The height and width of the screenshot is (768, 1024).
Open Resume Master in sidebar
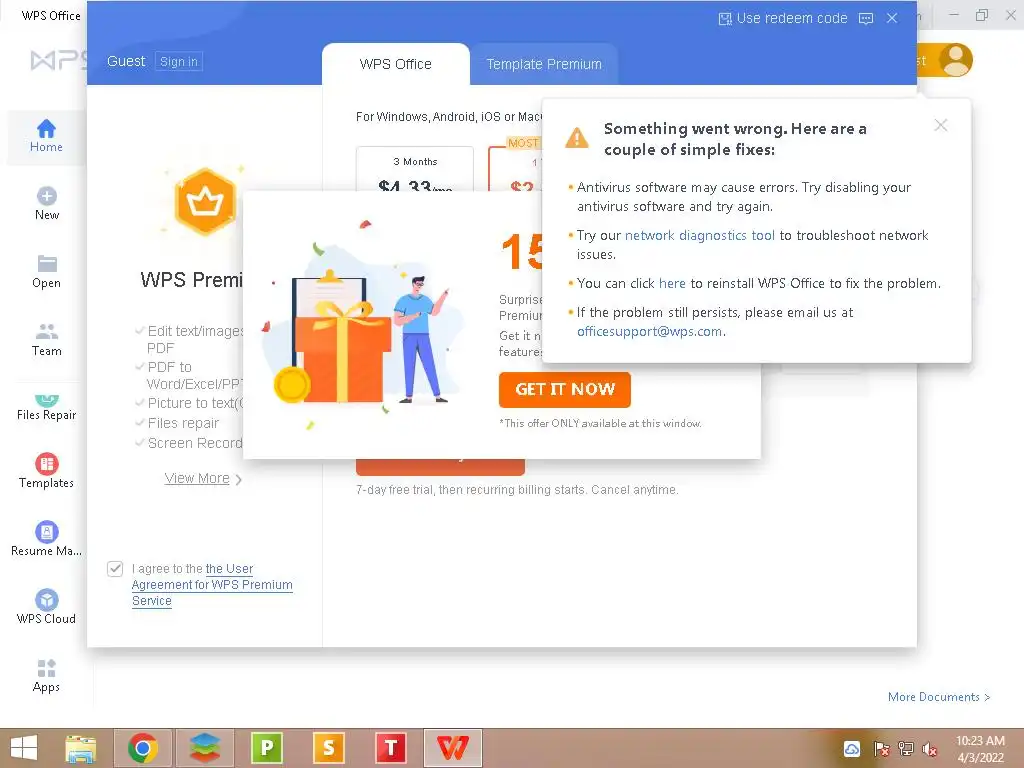coord(46,539)
